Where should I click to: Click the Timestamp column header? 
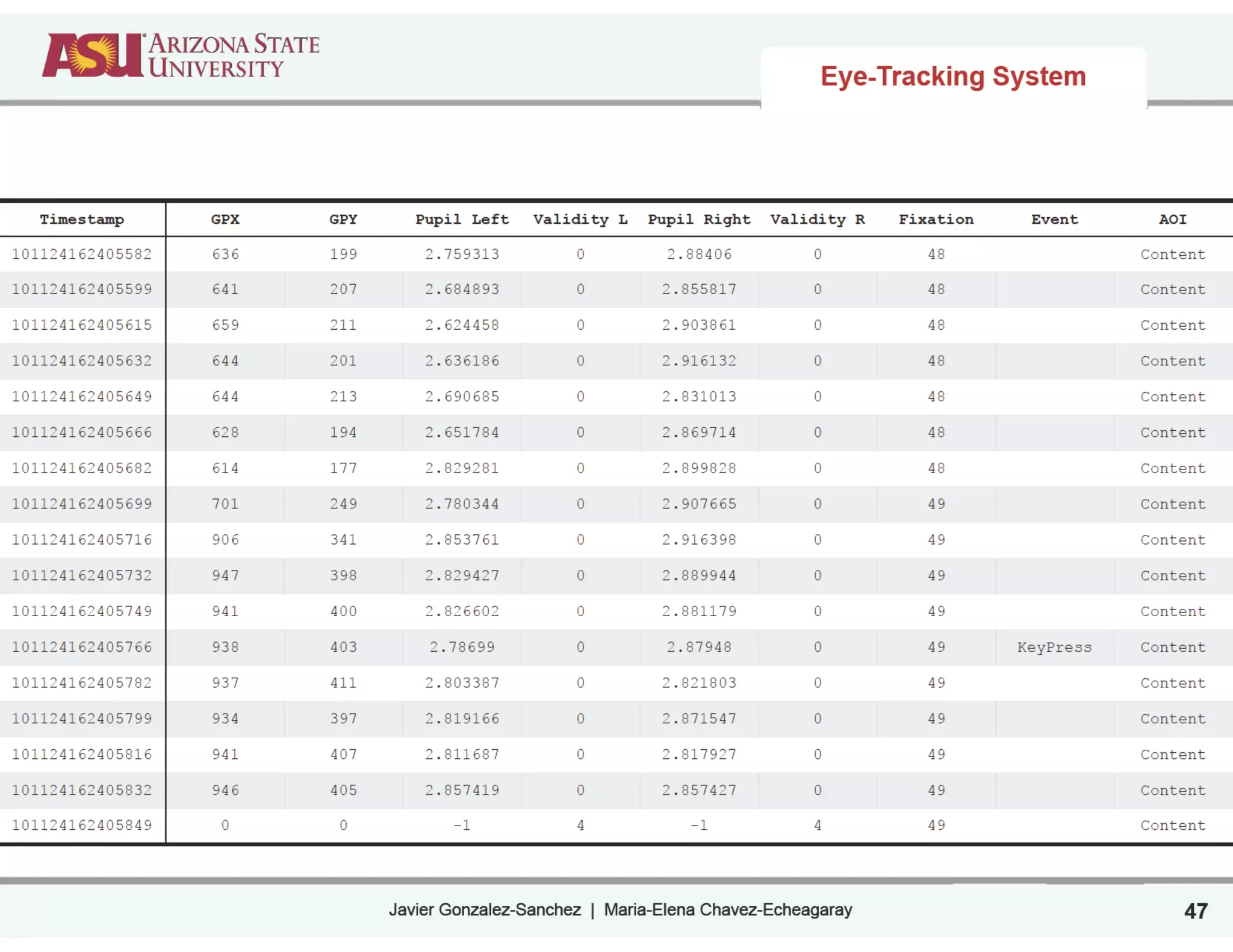point(82,220)
